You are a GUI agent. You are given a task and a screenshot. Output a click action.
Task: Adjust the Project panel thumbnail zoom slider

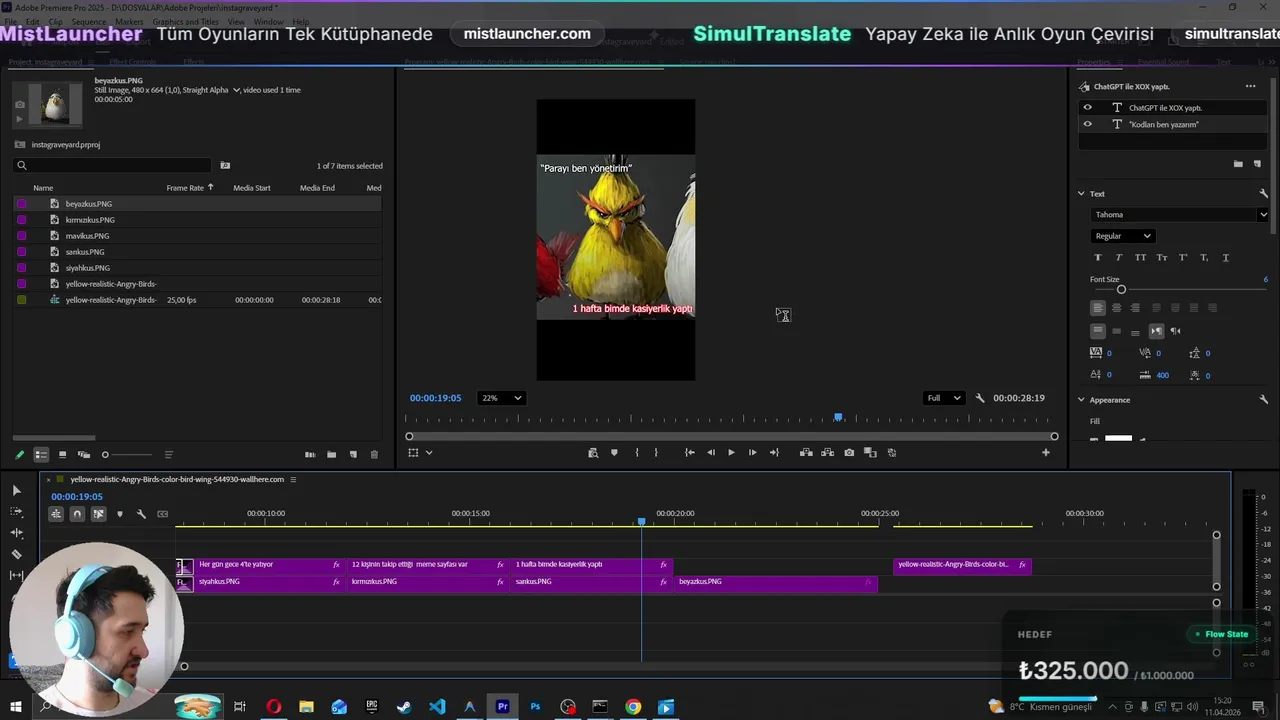(105, 455)
